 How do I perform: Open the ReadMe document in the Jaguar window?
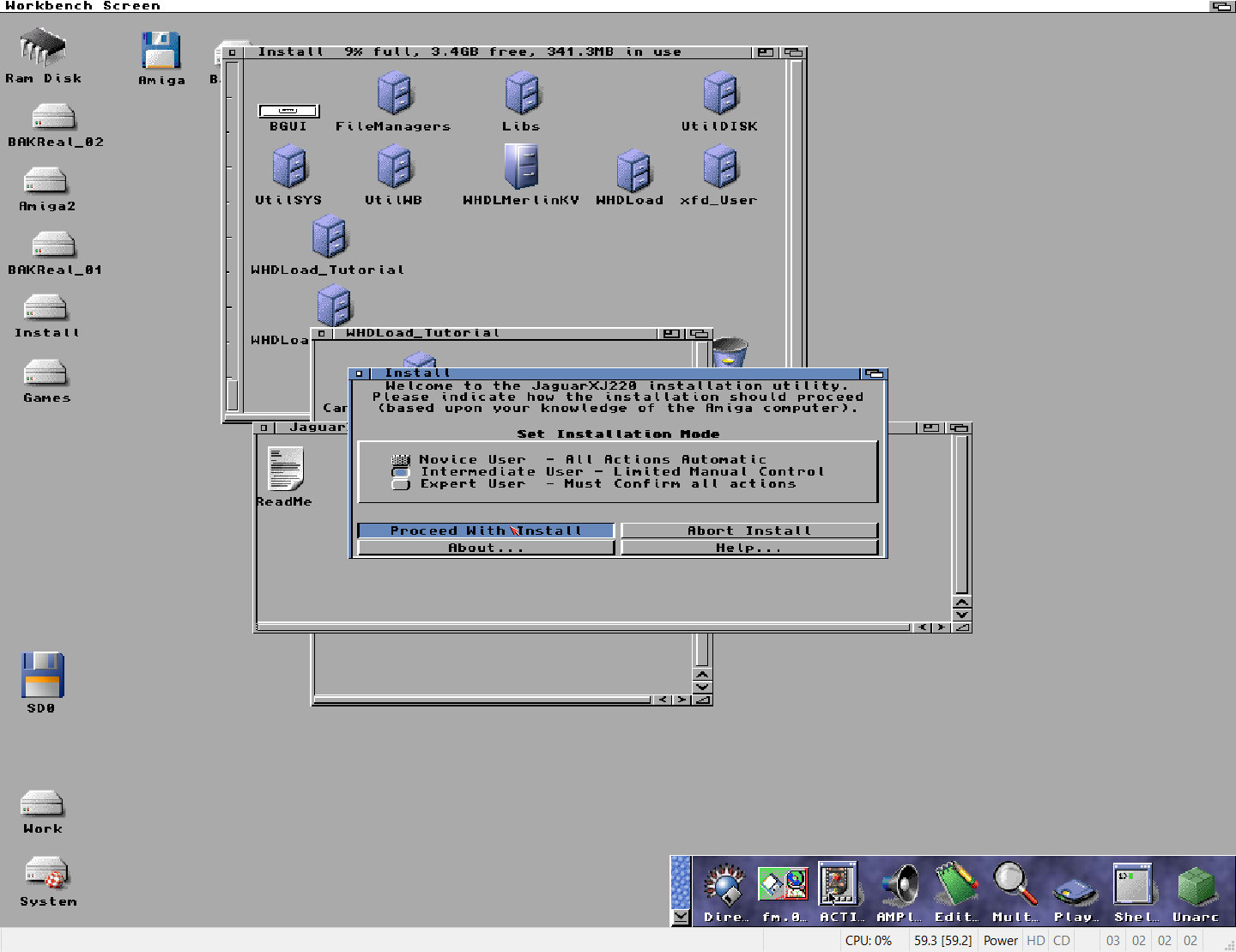point(285,469)
